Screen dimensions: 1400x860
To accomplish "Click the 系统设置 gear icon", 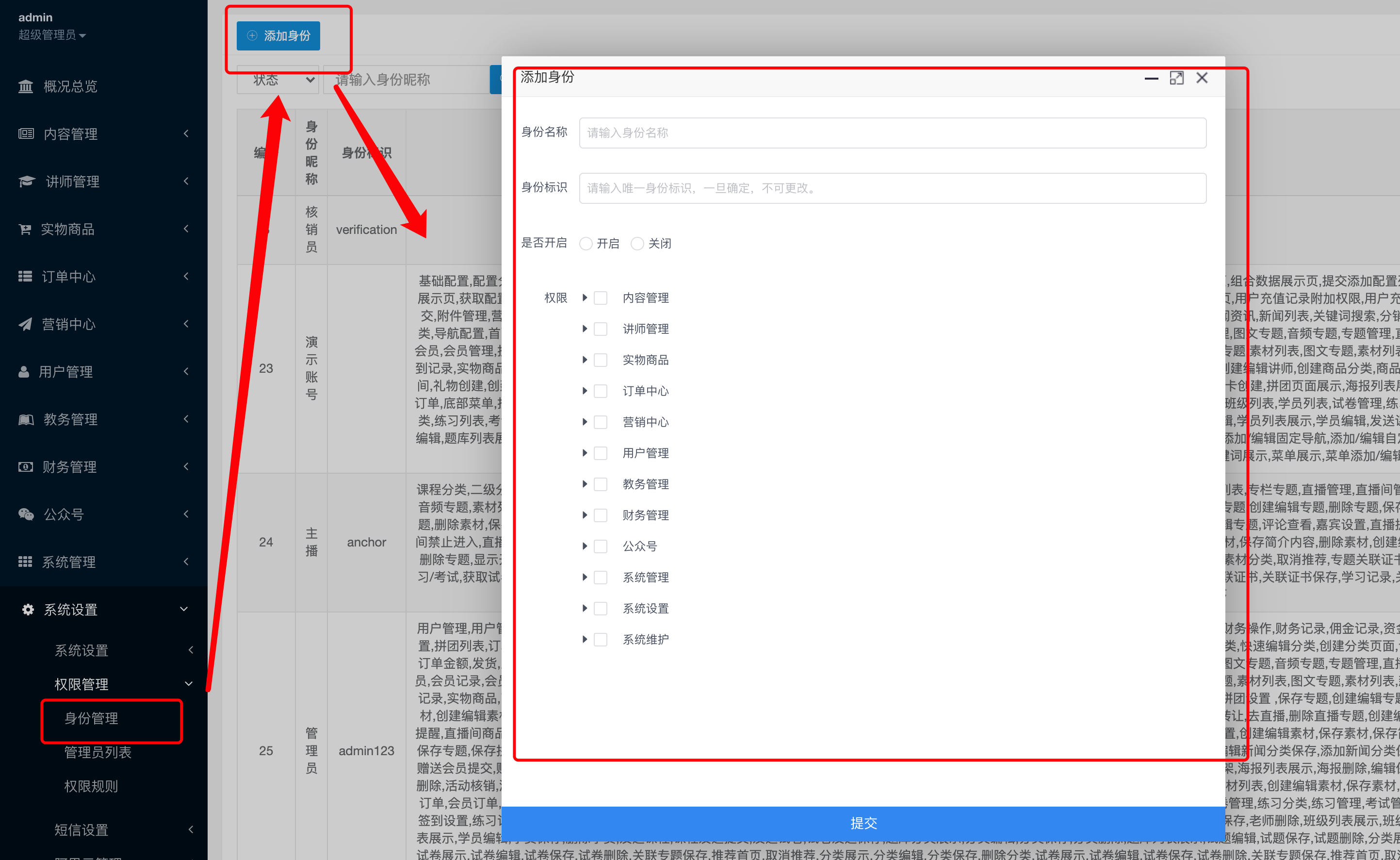I will [28, 610].
